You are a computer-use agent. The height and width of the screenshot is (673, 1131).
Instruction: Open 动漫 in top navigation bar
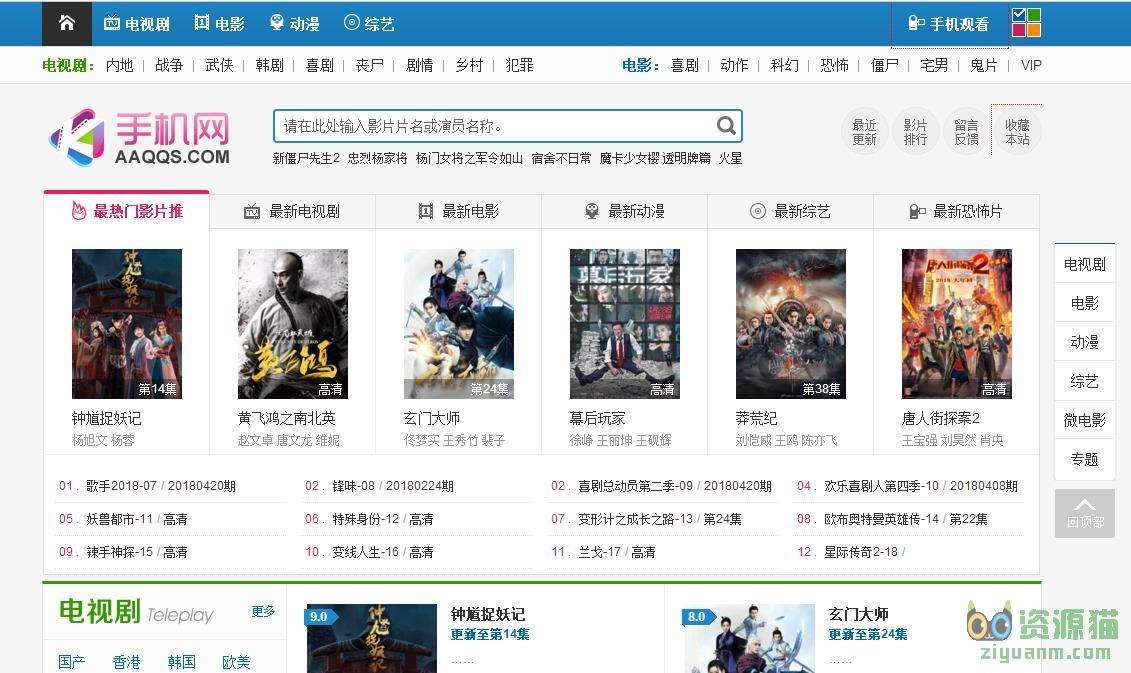294,24
